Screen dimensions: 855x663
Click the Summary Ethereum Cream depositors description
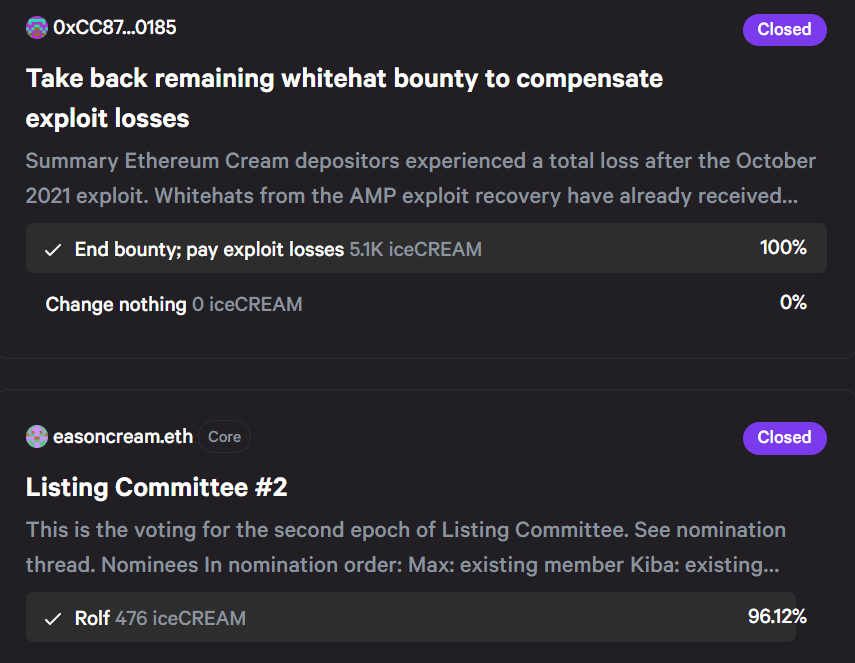point(420,178)
